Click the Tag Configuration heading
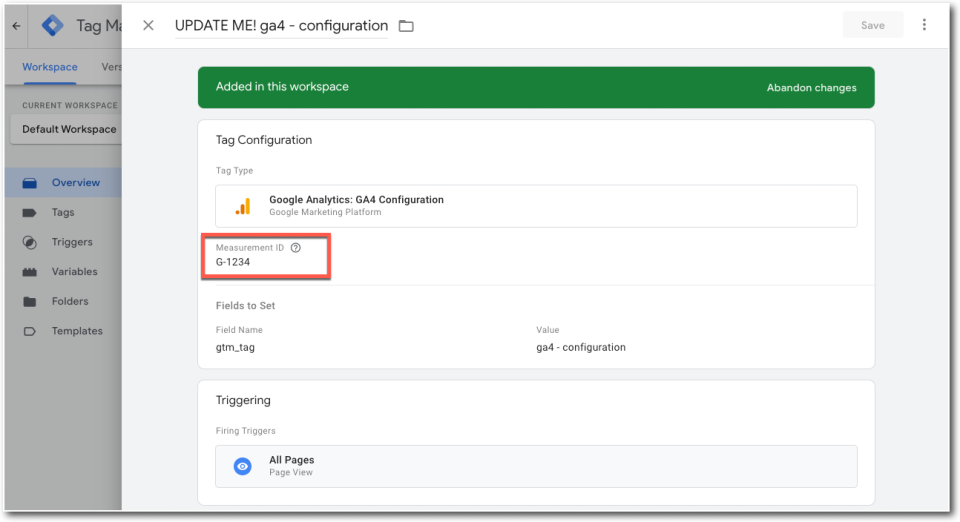 pos(264,140)
